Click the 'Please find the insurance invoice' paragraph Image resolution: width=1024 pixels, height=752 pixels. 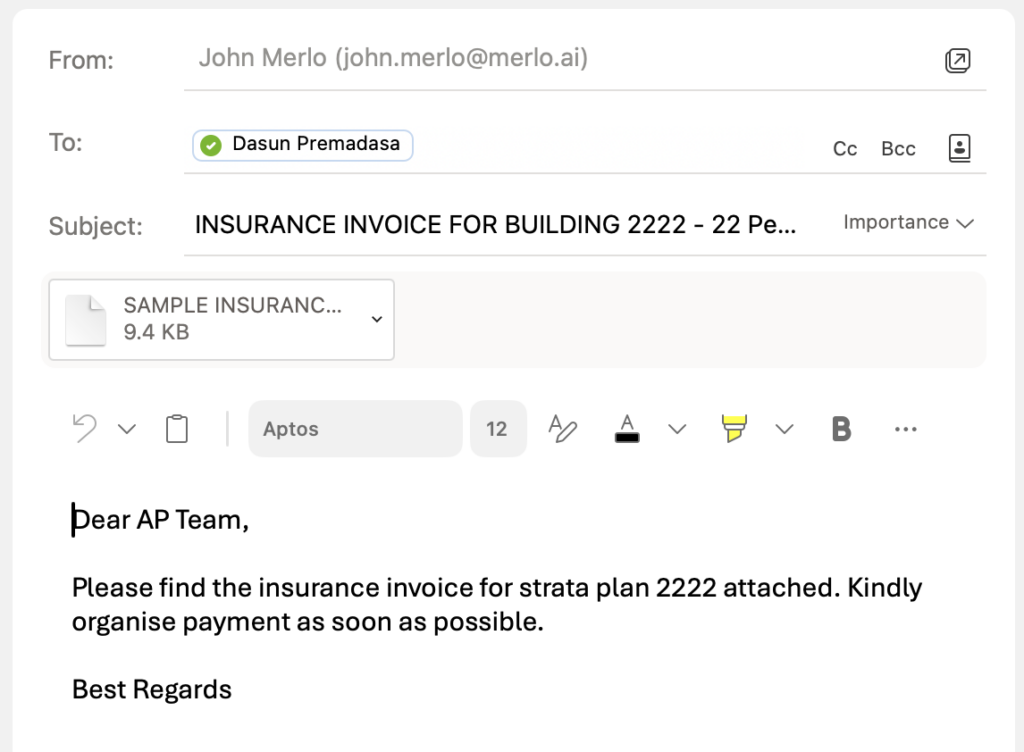click(x=497, y=604)
